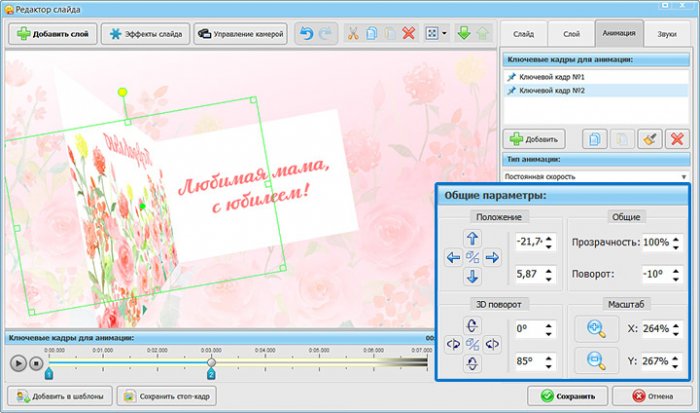Click the scissors Cut icon
Image resolution: width=700 pixels, height=413 pixels.
pyautogui.click(x=352, y=34)
